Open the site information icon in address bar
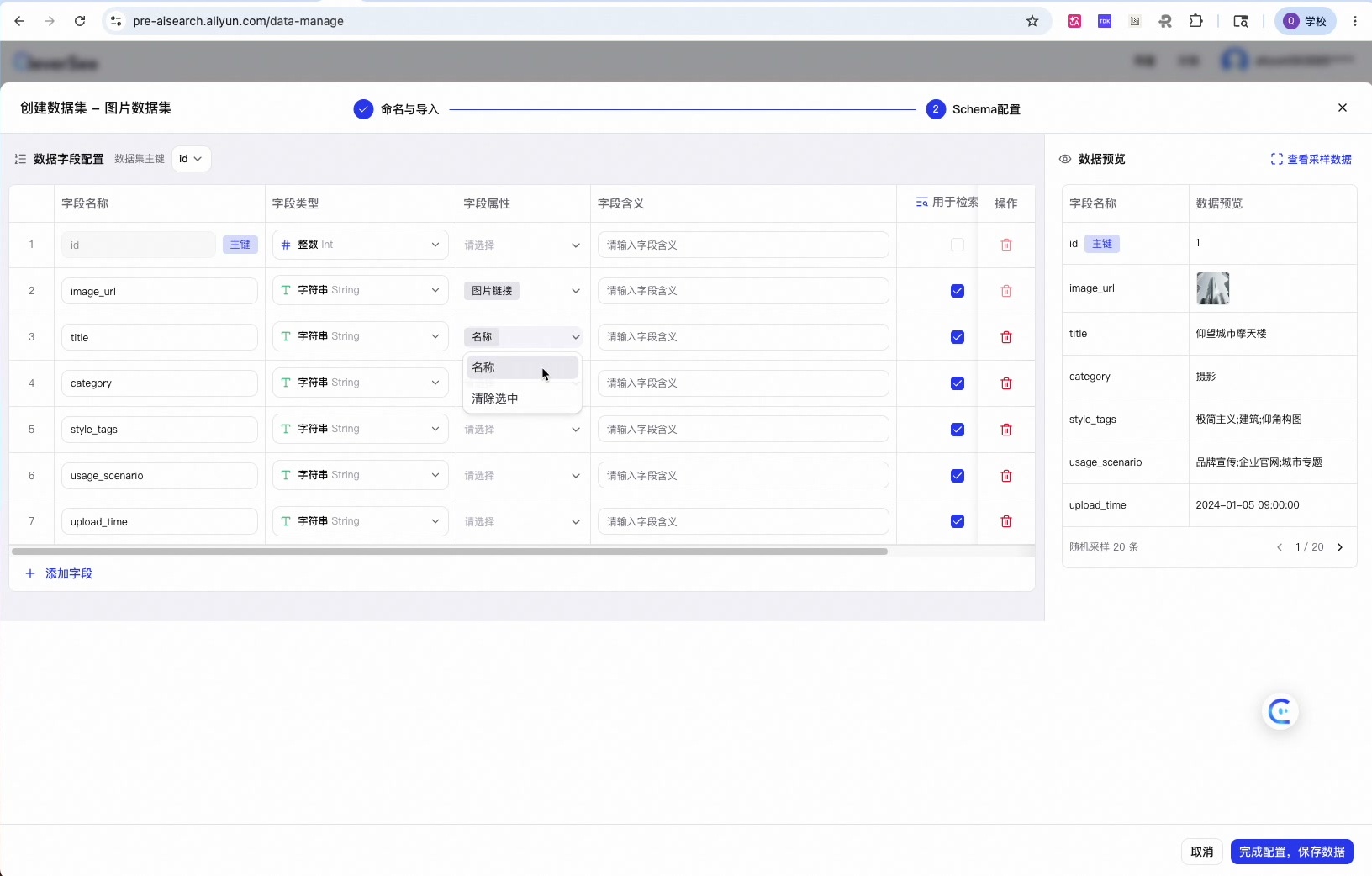Viewport: 1372px width, 876px height. click(x=116, y=21)
